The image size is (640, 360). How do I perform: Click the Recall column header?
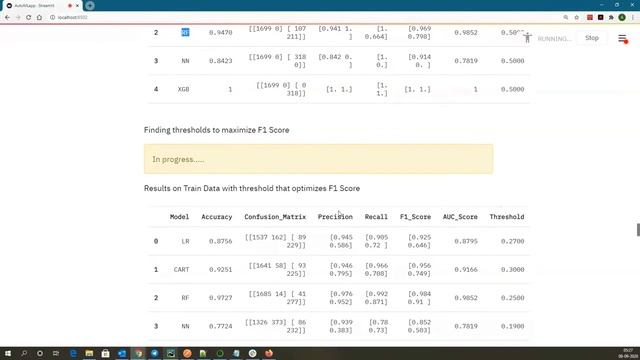click(x=376, y=217)
